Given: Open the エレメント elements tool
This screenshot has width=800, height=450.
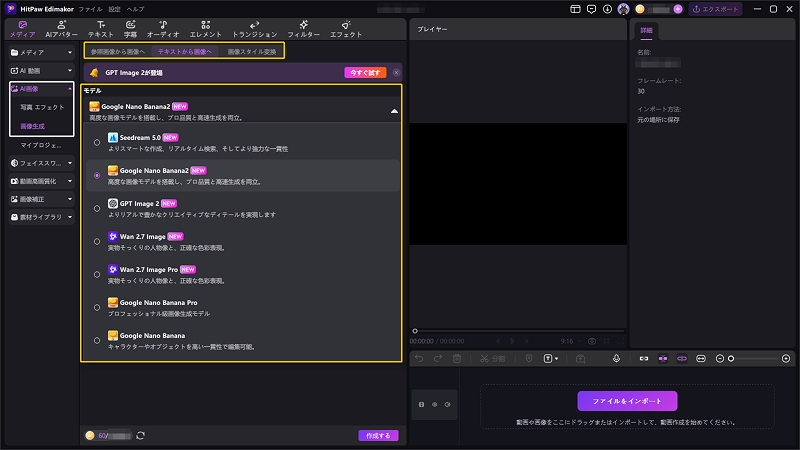Looking at the screenshot, I should pos(206,29).
